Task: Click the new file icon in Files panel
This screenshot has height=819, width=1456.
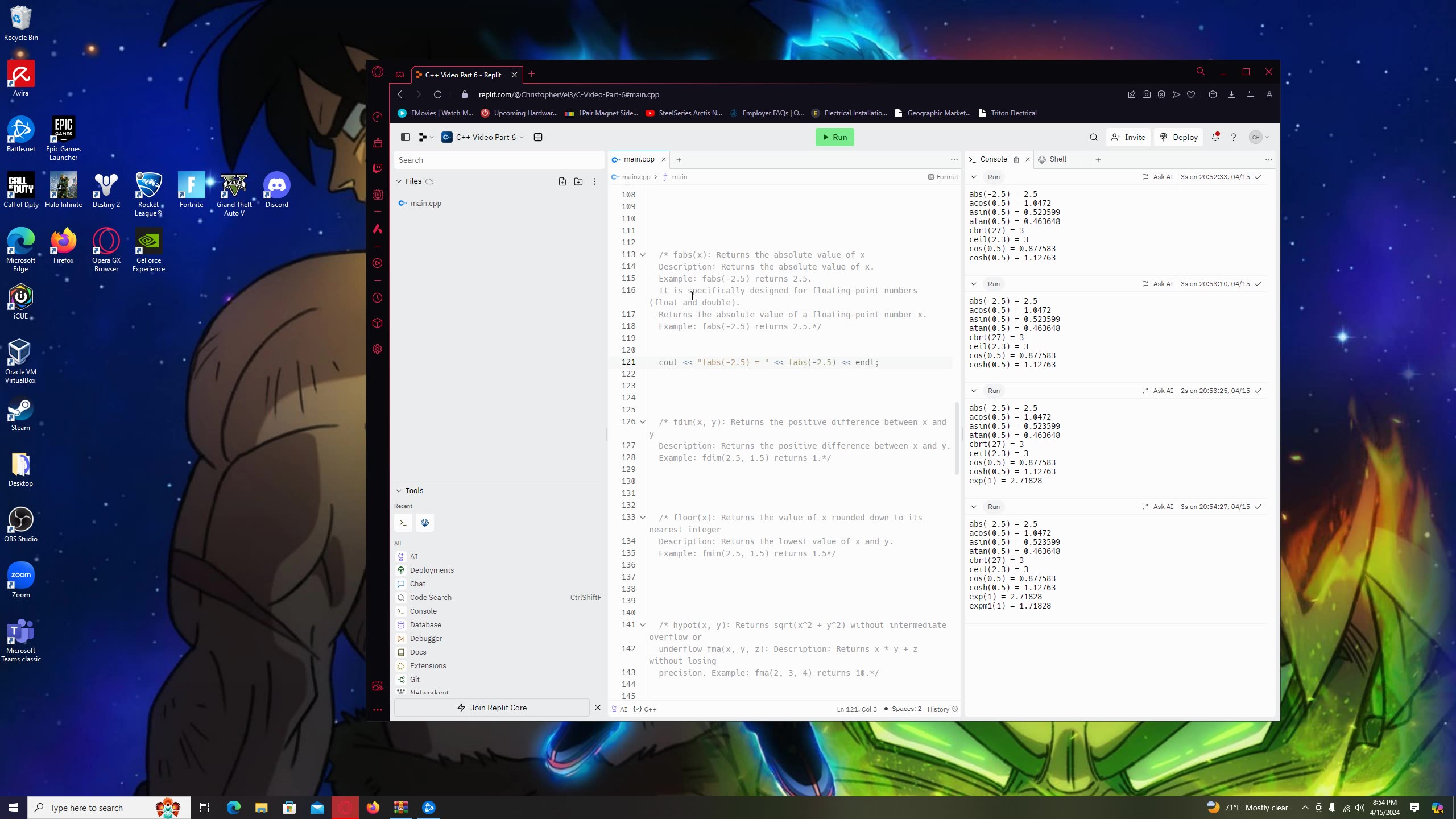Action: pyautogui.click(x=562, y=181)
